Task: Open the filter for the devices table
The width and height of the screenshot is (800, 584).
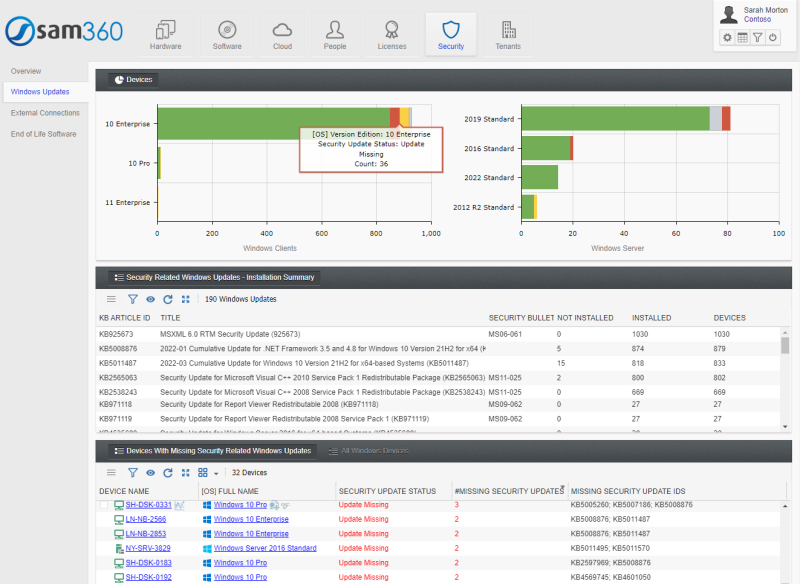Action: click(132, 472)
